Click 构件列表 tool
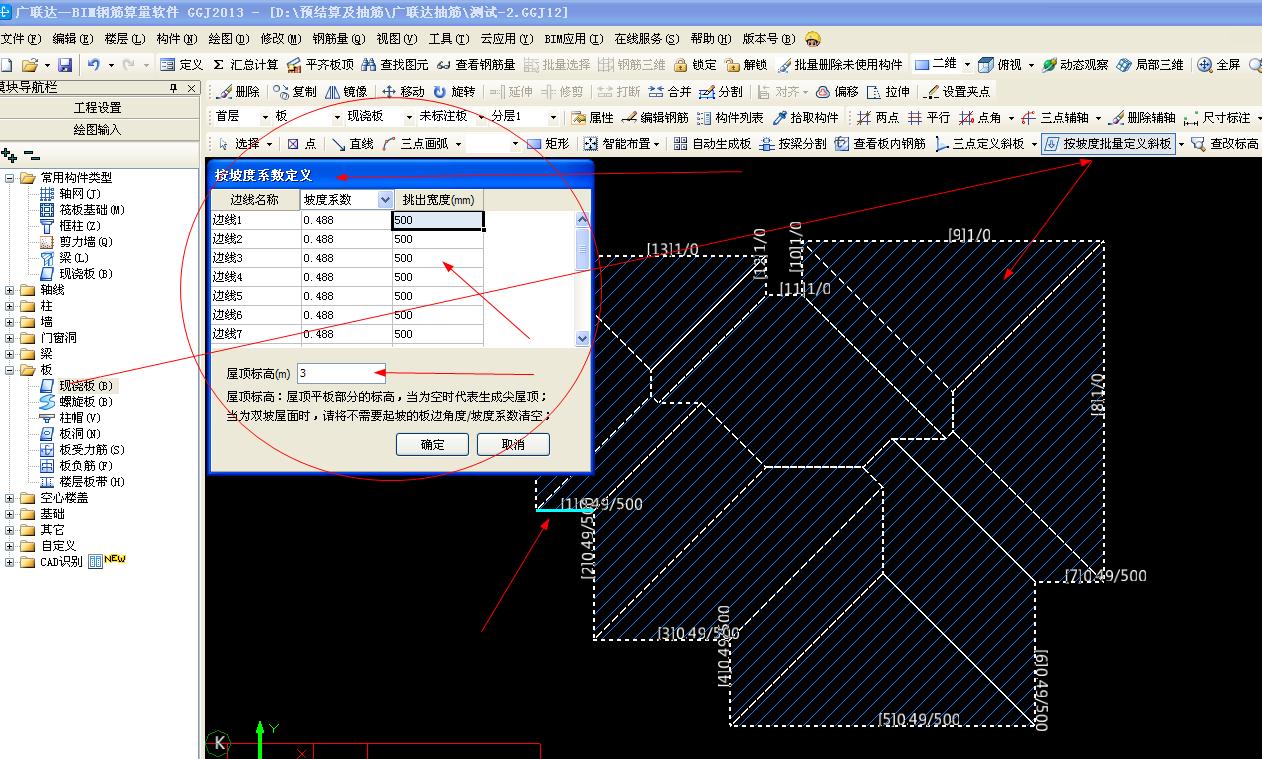The image size is (1262, 759). pos(730,117)
